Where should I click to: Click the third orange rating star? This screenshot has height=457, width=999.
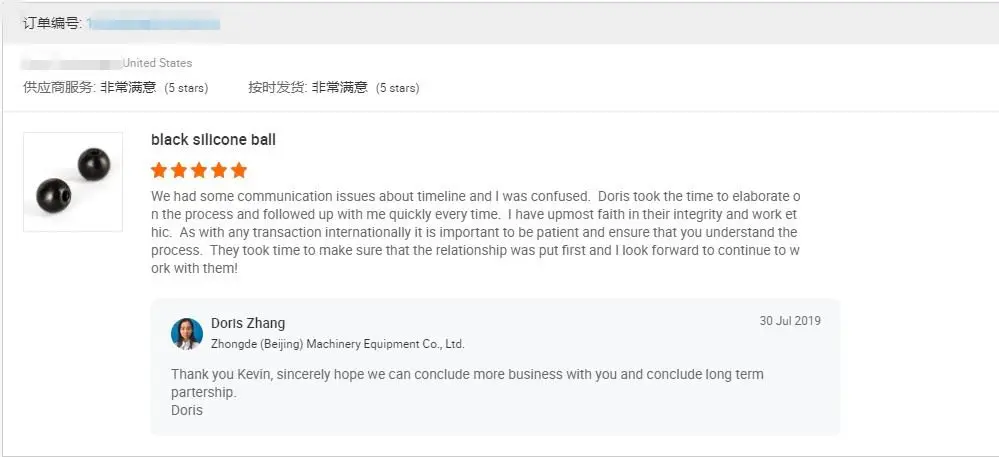pos(199,170)
